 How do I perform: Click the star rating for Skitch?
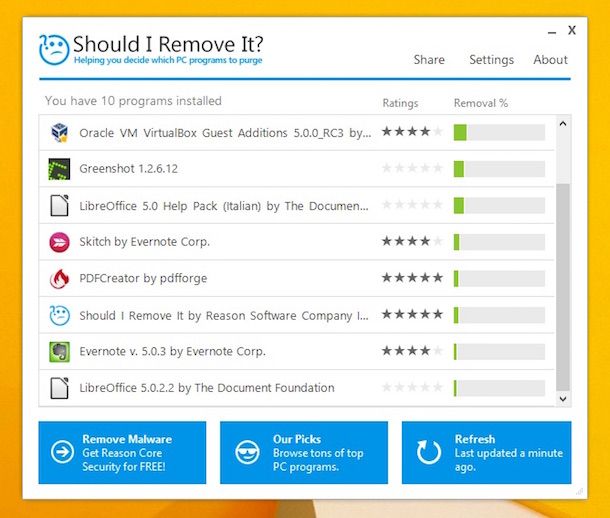tap(412, 241)
